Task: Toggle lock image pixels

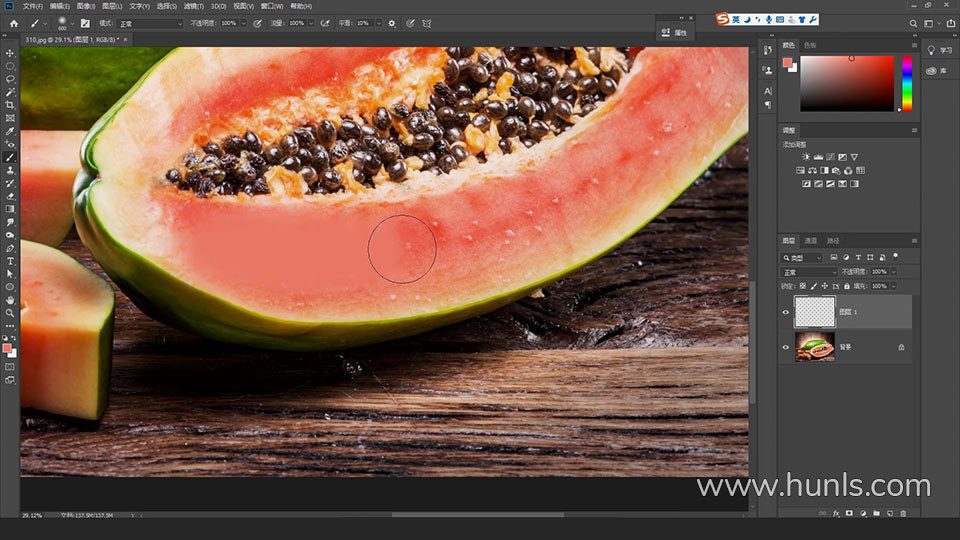Action: [814, 286]
